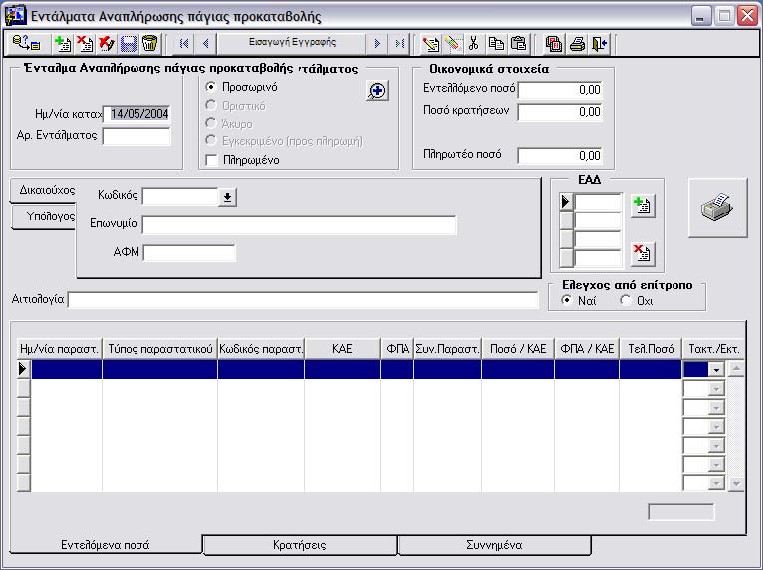Click the Υπόλογος tab button
This screenshot has height=570, width=763.
click(44, 217)
